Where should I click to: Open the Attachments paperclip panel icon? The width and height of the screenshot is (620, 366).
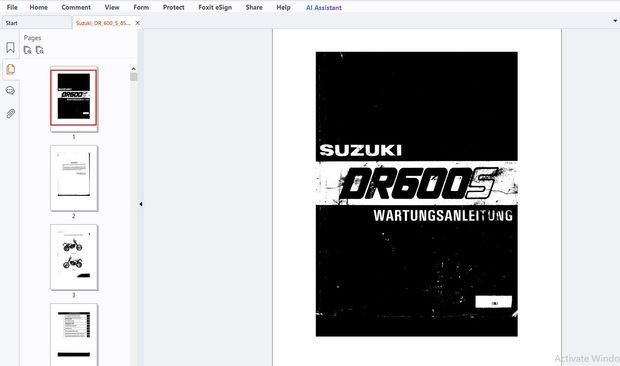pyautogui.click(x=10, y=114)
